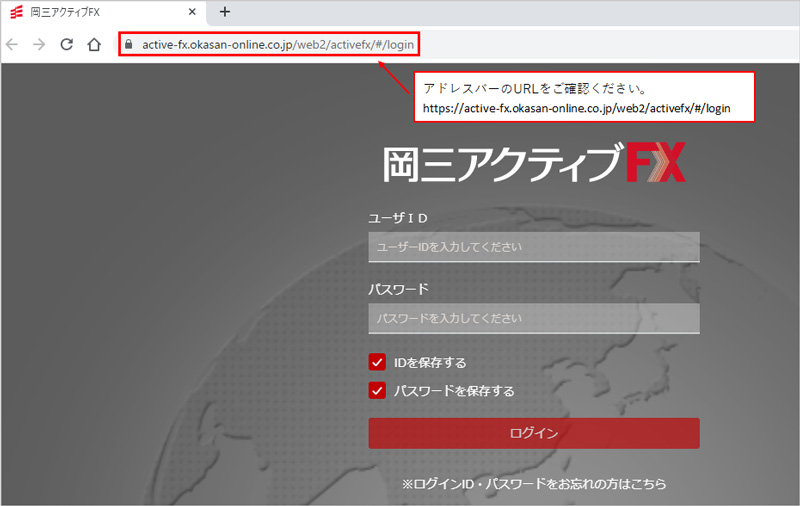
Task: Click the browser back arrow
Action: [12, 44]
